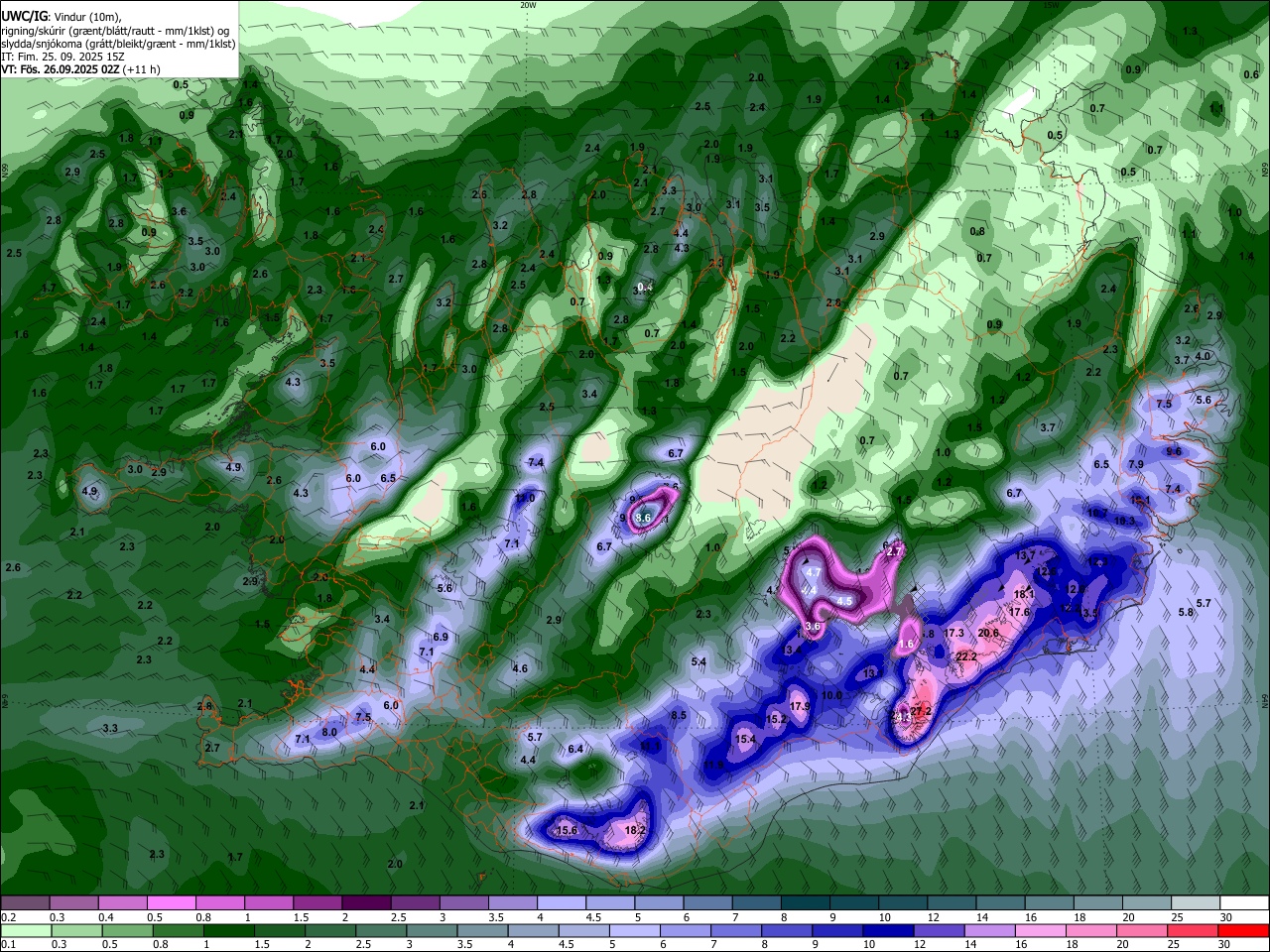Click the light gray snow swatch starting at 25
The height and width of the screenshot is (952, 1270).
pos(1196,902)
